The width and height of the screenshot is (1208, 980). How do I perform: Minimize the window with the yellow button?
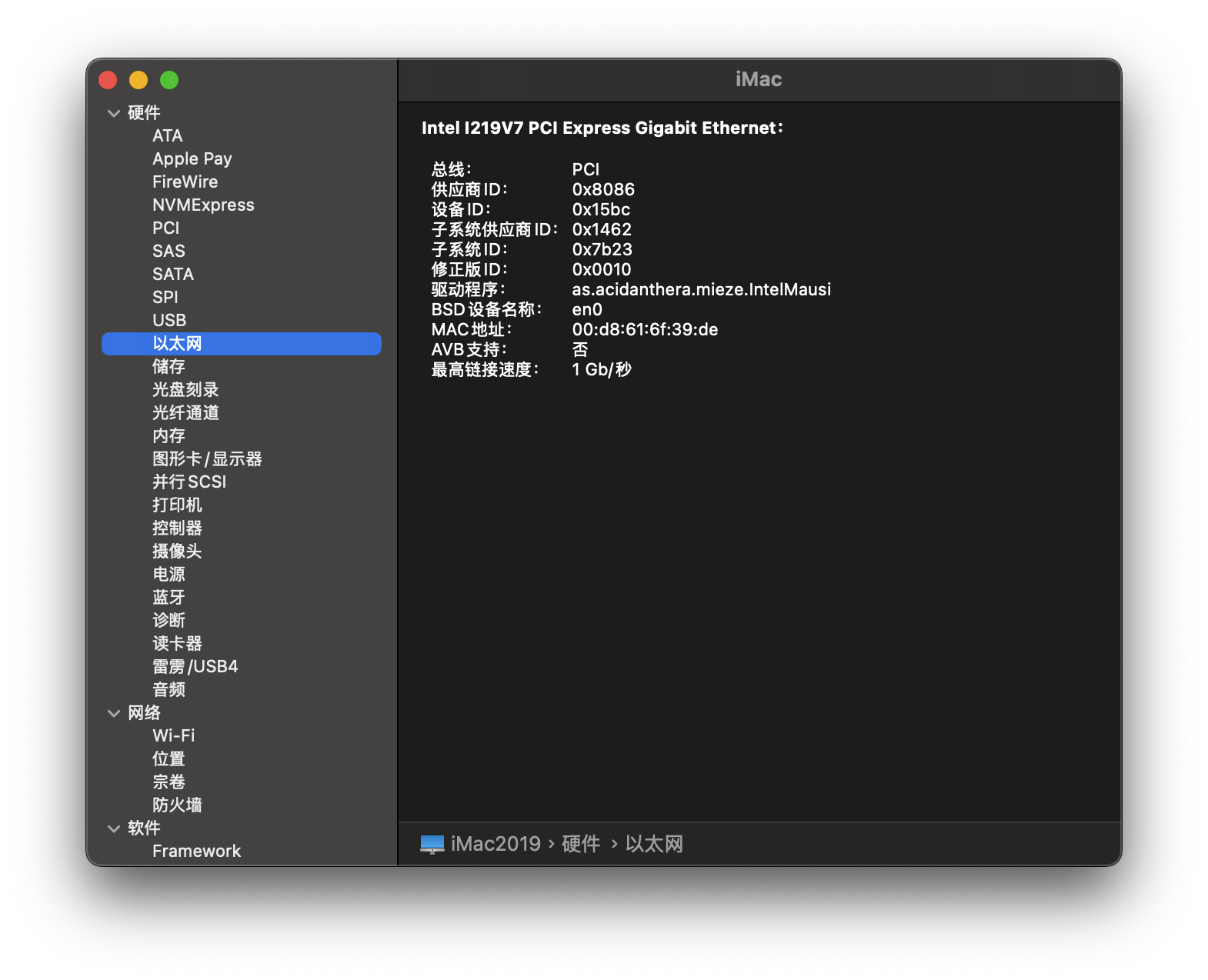click(138, 80)
